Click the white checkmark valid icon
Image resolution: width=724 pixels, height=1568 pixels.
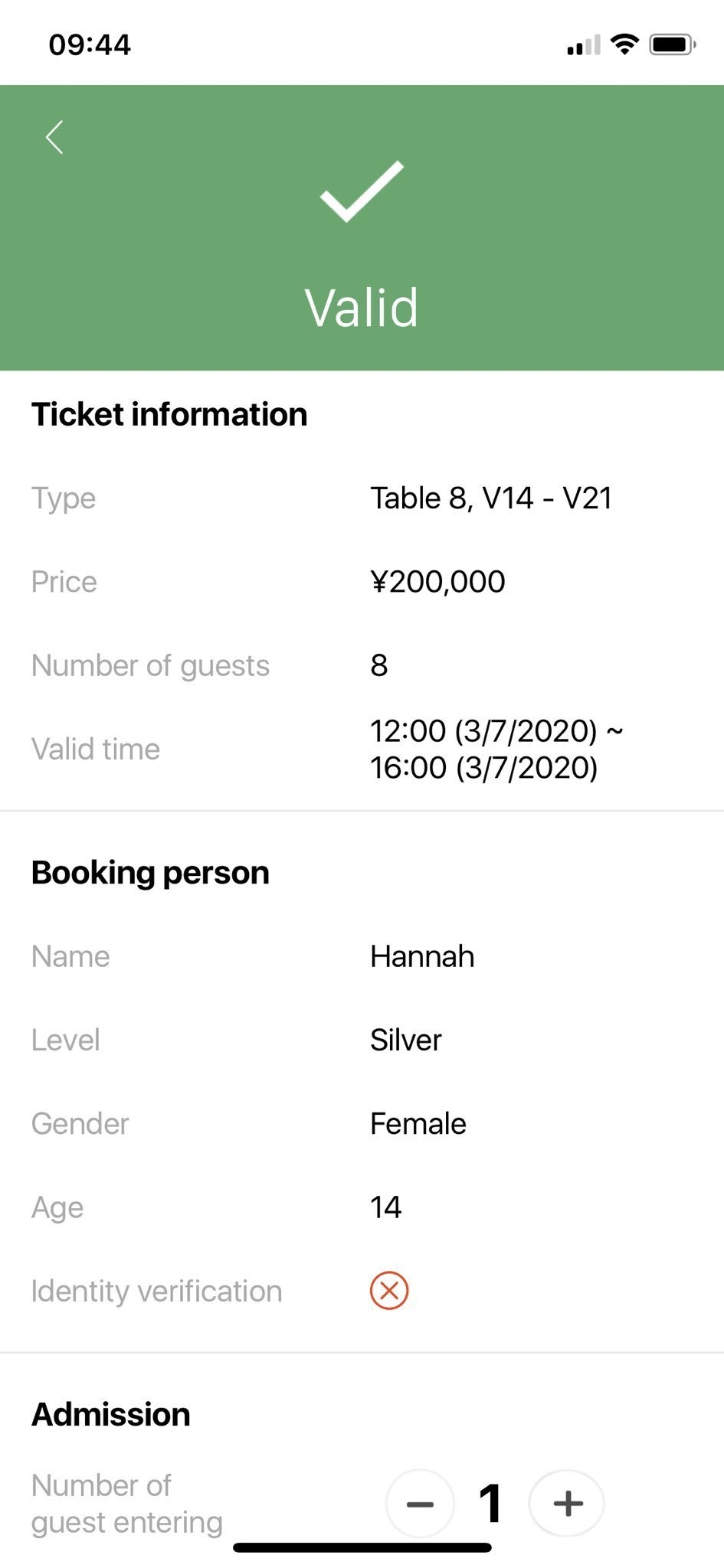[362, 191]
